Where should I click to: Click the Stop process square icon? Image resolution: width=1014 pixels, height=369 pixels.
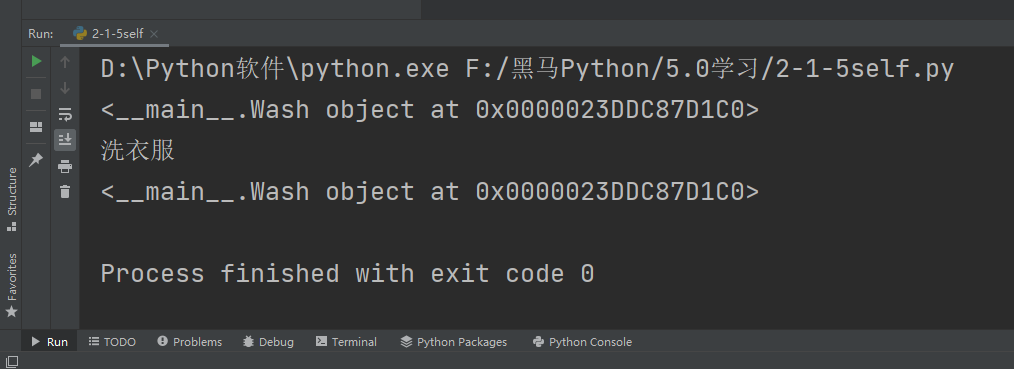[36, 94]
